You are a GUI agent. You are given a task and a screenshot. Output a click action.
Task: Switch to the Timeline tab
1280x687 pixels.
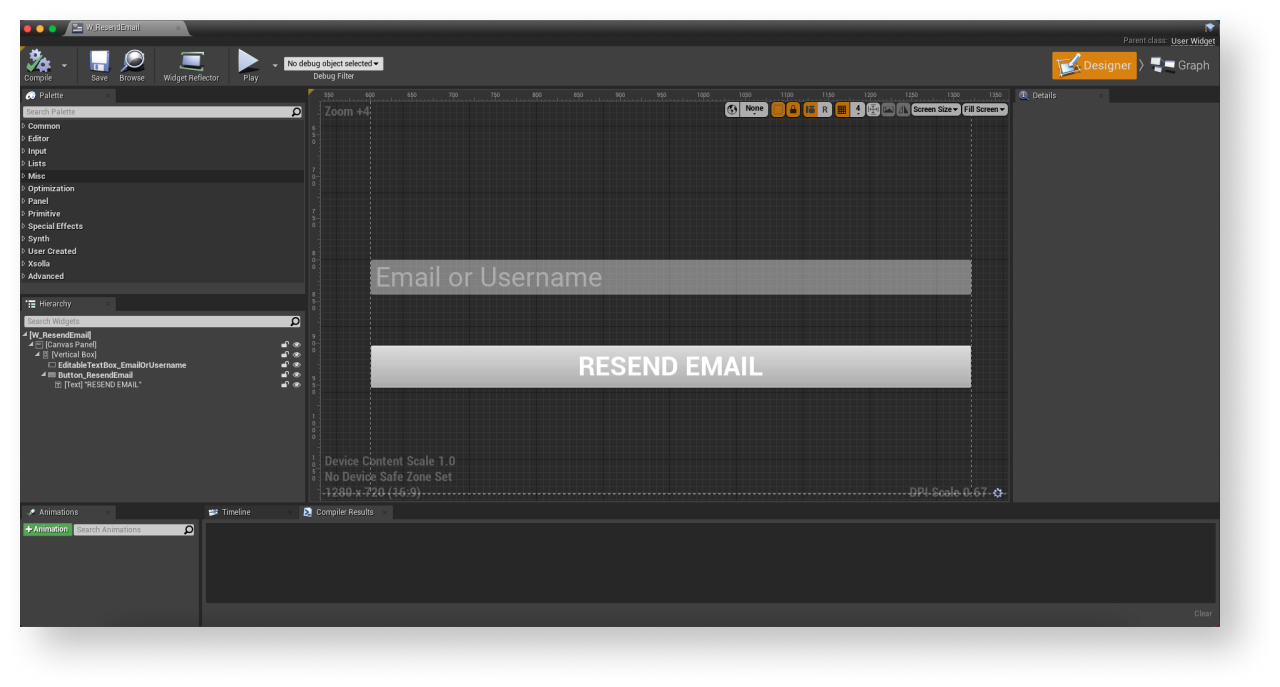[x=236, y=512]
